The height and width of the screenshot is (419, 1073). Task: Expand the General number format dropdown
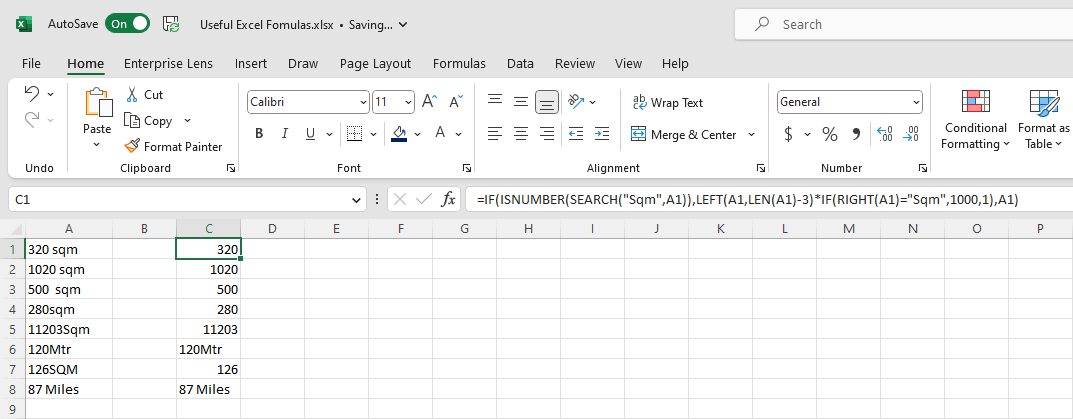tap(915, 102)
